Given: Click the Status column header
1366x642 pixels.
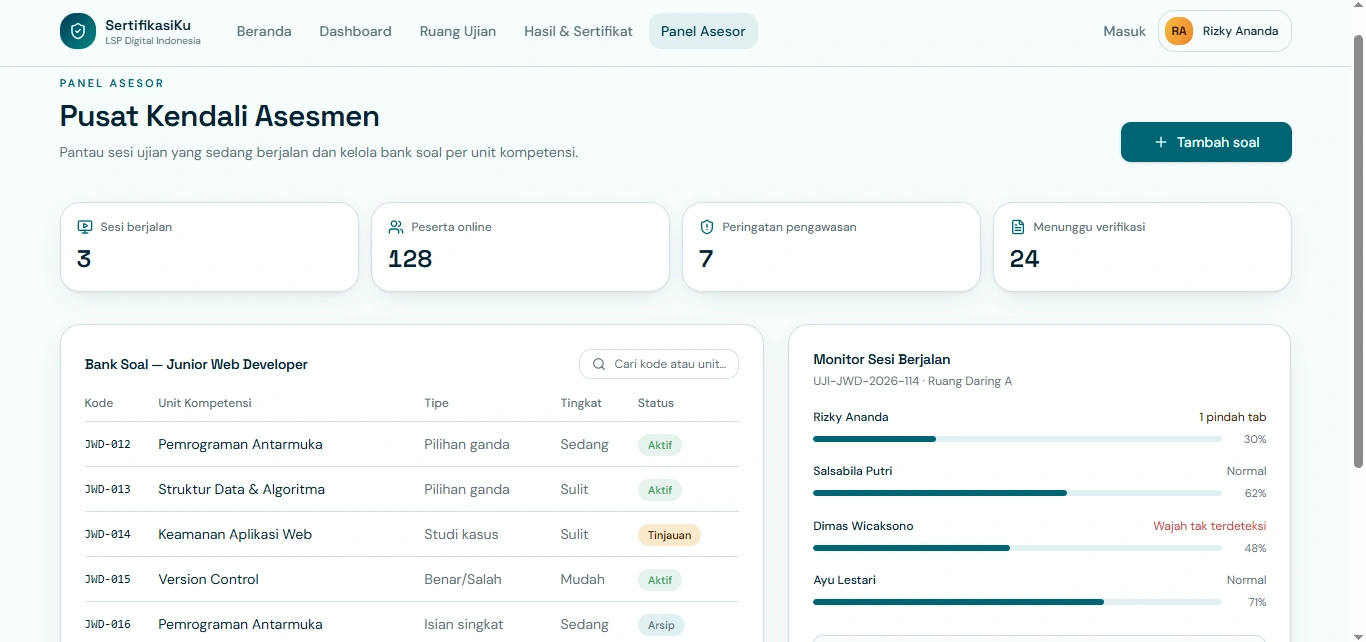Looking at the screenshot, I should [656, 403].
